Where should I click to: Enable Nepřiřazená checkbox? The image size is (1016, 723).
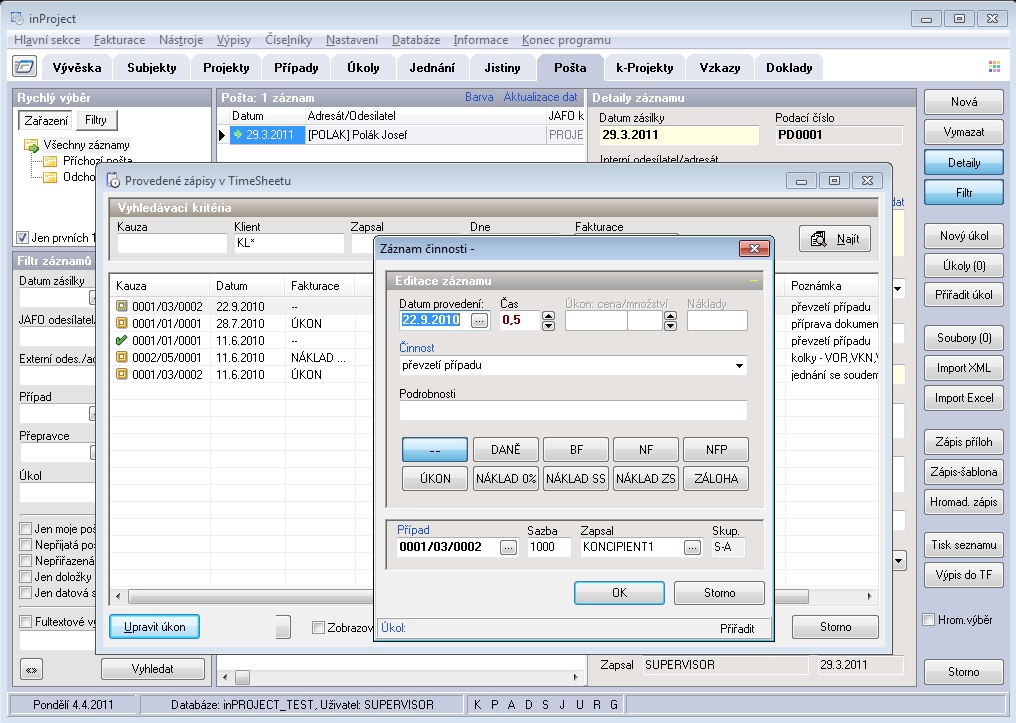pos(26,560)
